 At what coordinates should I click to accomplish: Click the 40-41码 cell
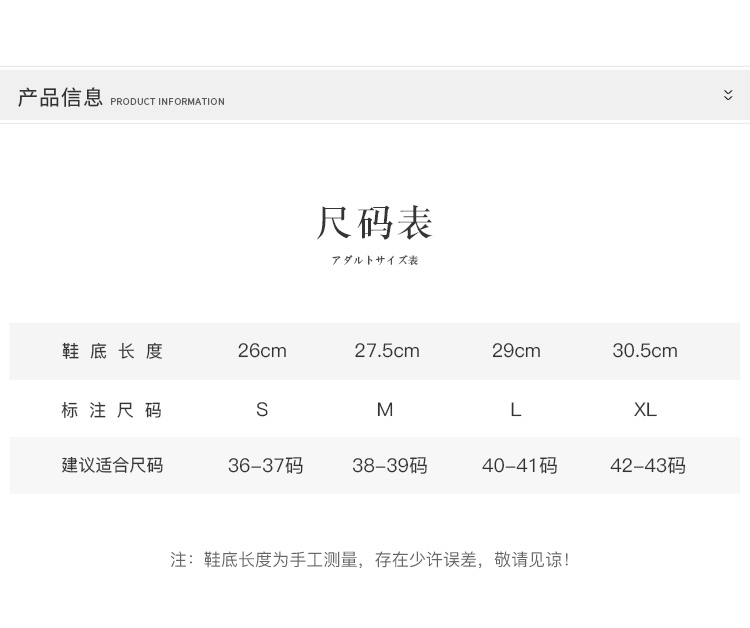pyautogui.click(x=519, y=465)
